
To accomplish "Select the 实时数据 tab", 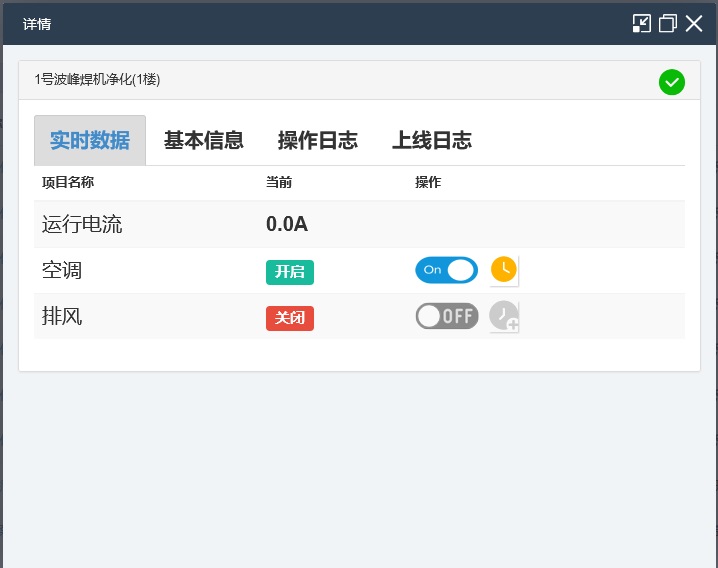I will 90,141.
